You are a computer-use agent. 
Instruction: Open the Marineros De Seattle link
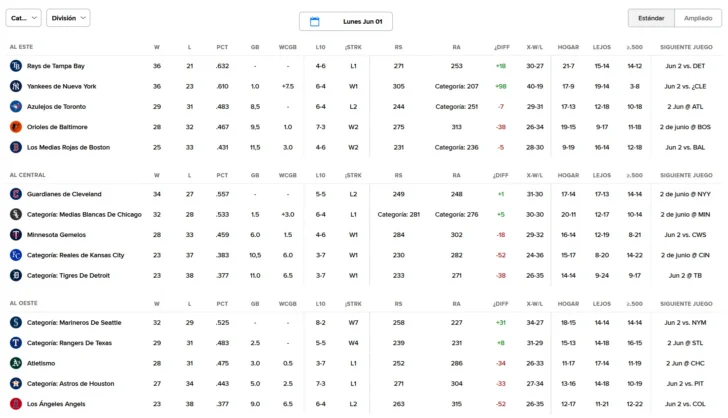click(74, 322)
